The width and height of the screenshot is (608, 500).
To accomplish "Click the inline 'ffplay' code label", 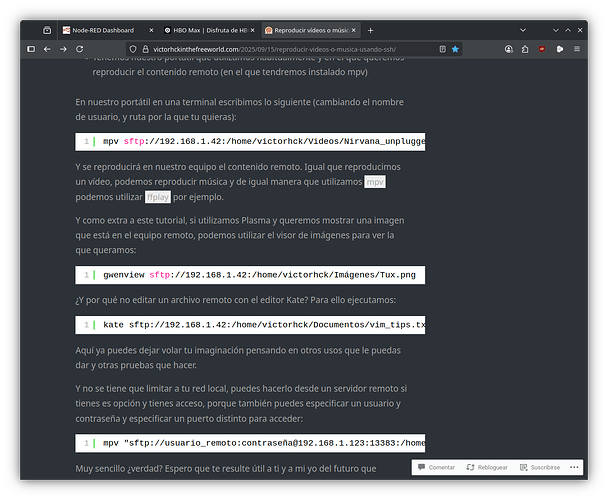I will [x=158, y=197].
